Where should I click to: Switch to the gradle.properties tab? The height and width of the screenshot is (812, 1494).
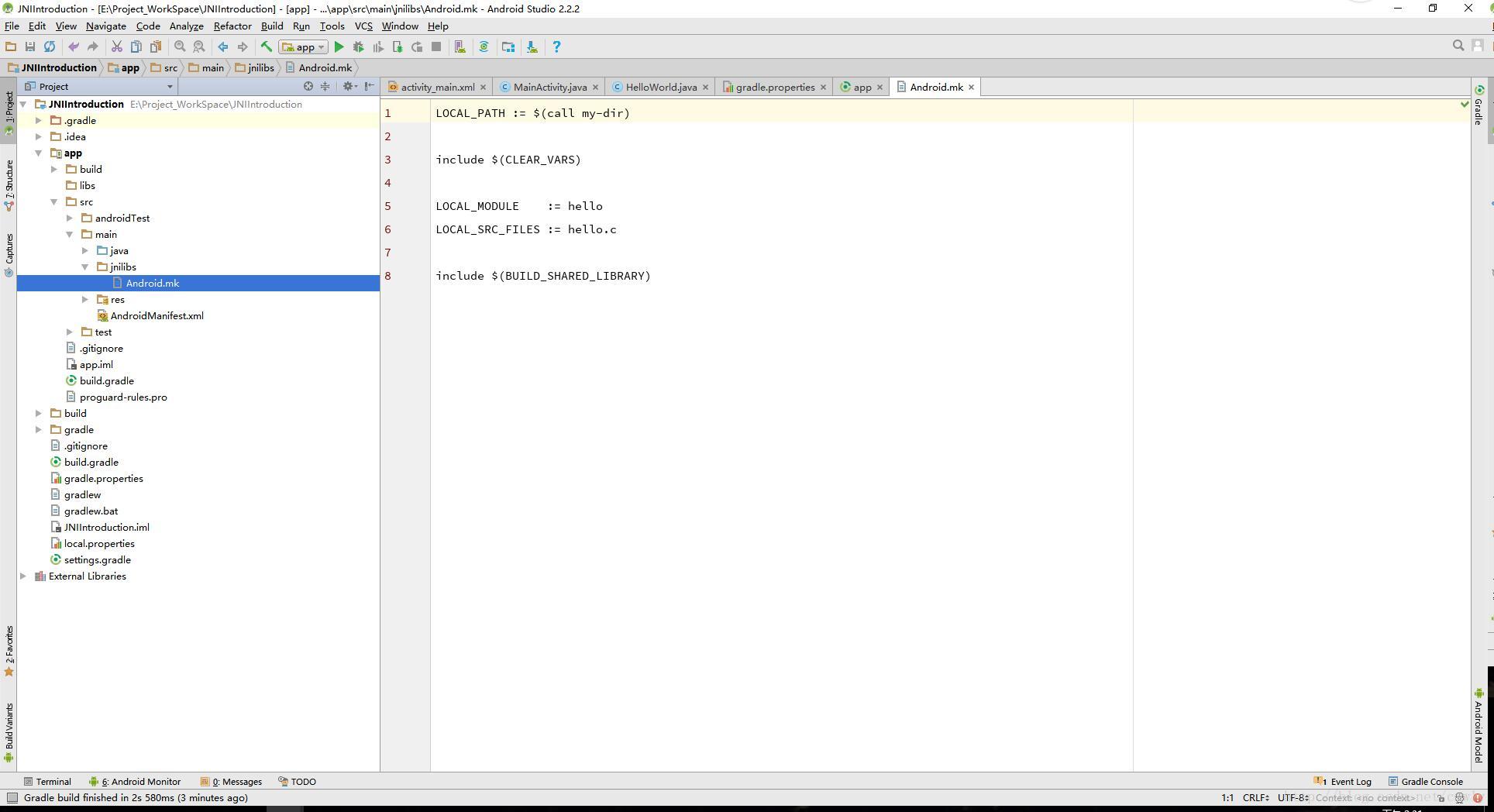coord(775,87)
